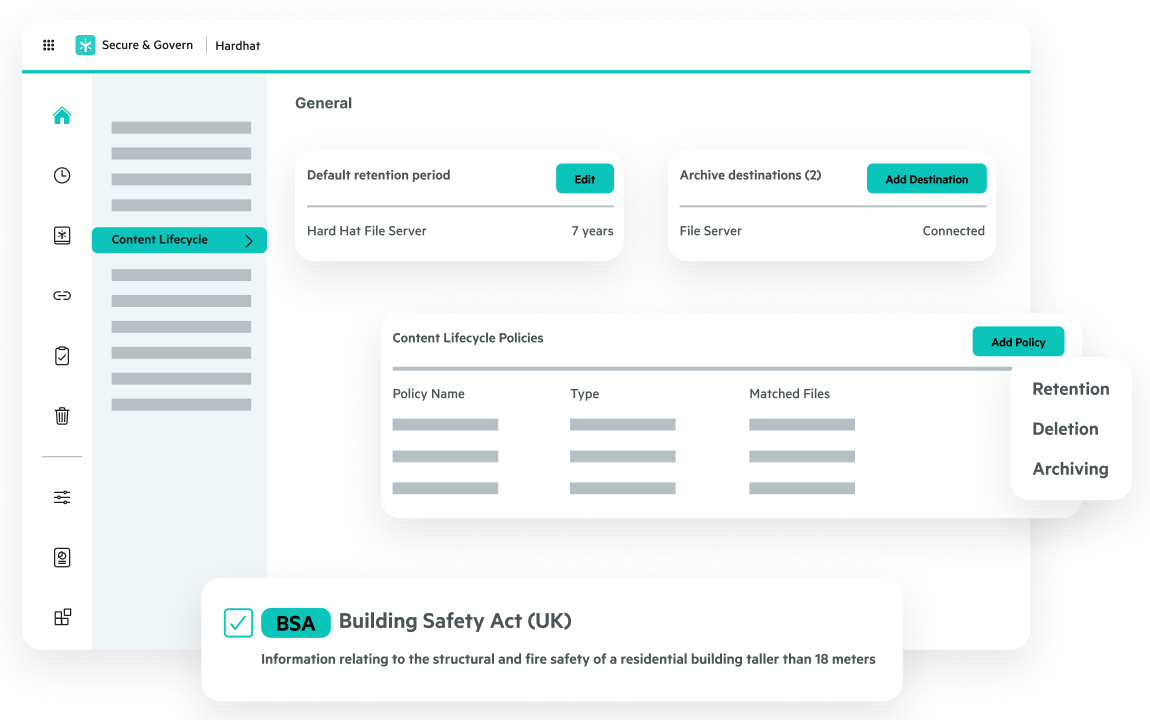1150x720 pixels.
Task: Click the BSA tag badge
Action: point(296,623)
